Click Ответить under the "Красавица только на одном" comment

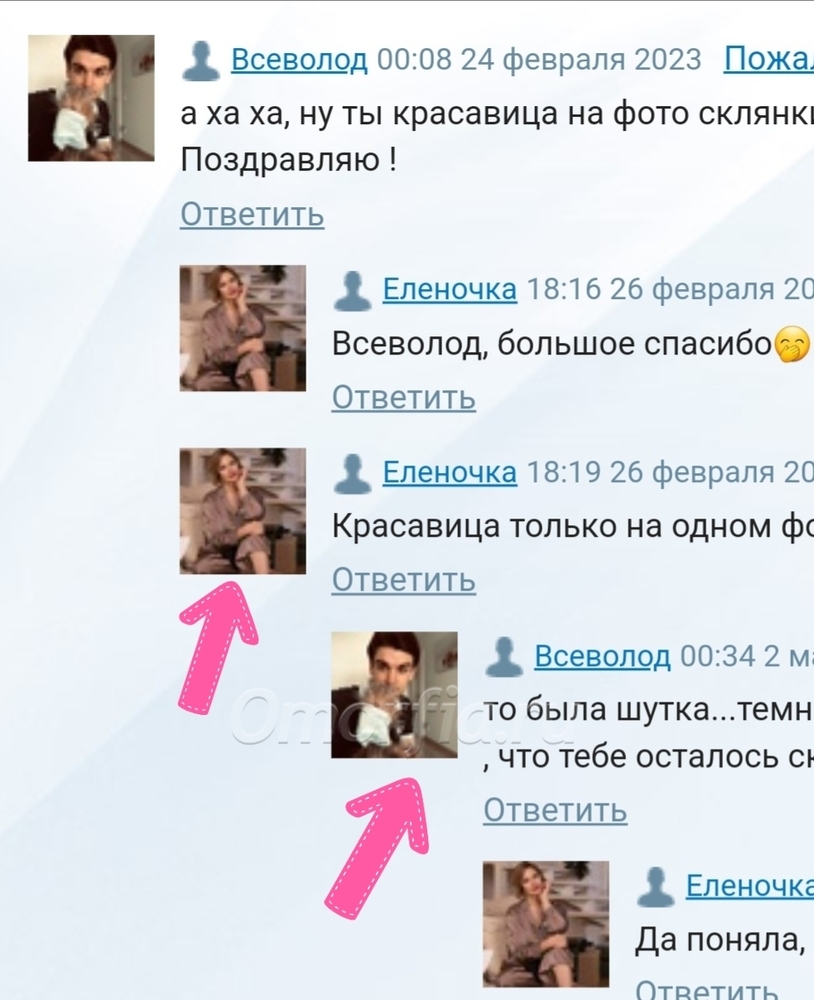pyautogui.click(x=404, y=580)
